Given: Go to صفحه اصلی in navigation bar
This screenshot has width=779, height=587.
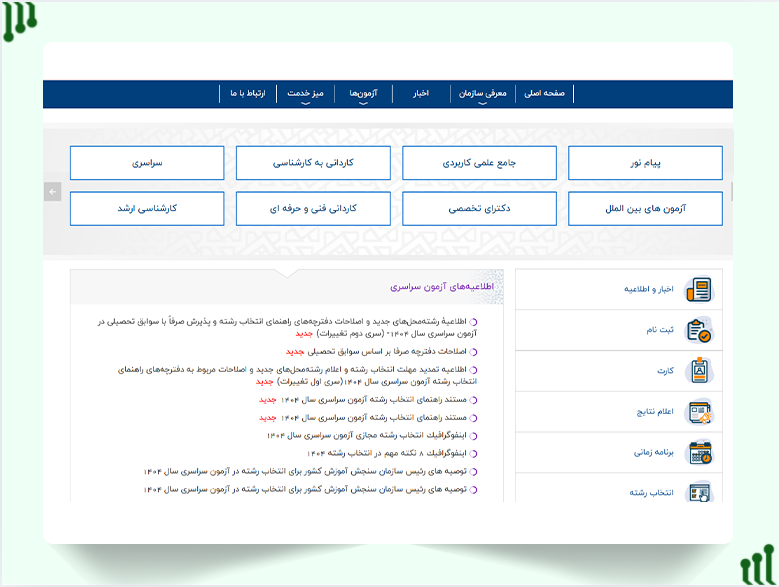Looking at the screenshot, I should (x=545, y=94).
